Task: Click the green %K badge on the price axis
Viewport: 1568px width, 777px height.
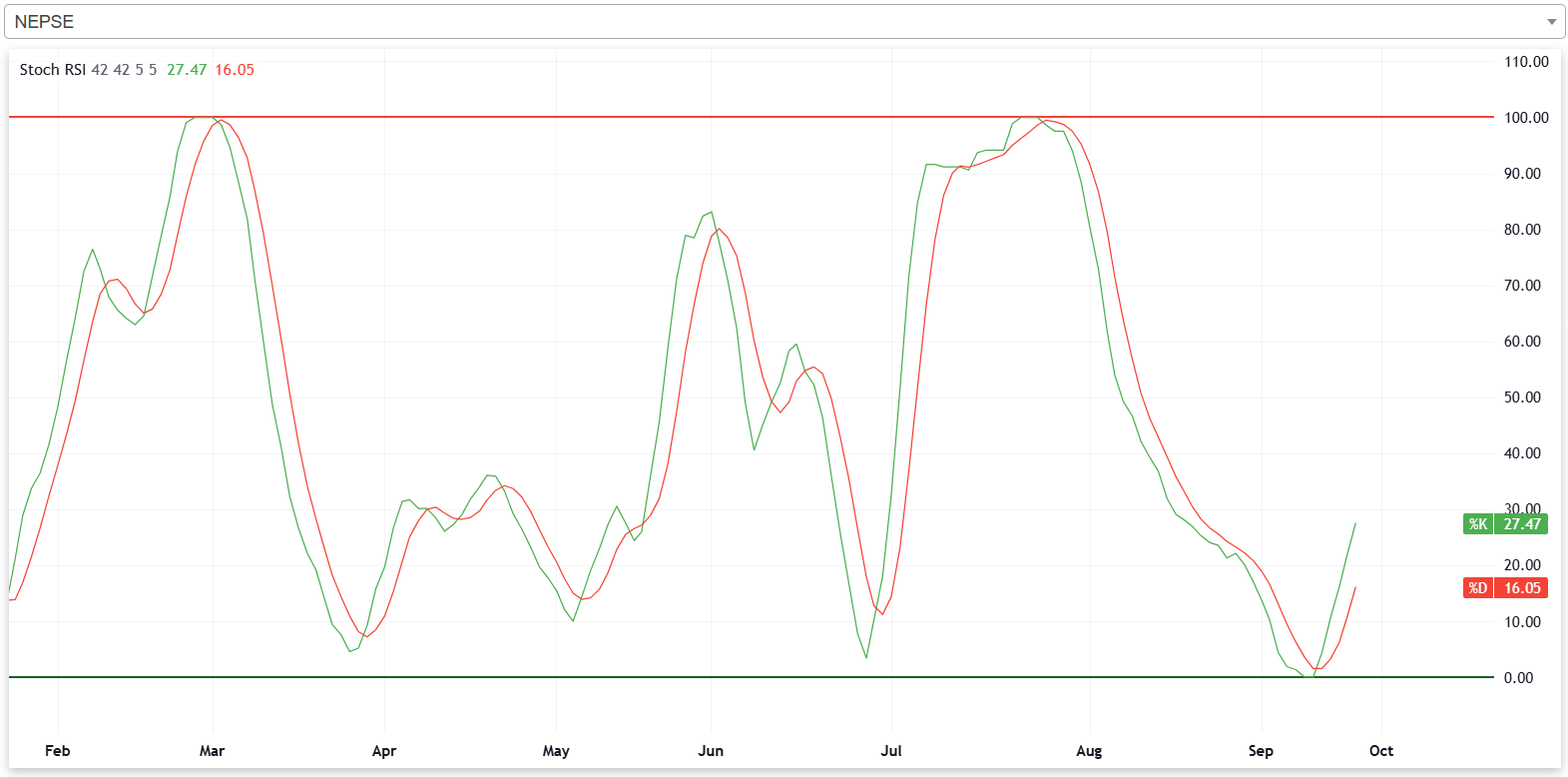Action: click(1478, 524)
